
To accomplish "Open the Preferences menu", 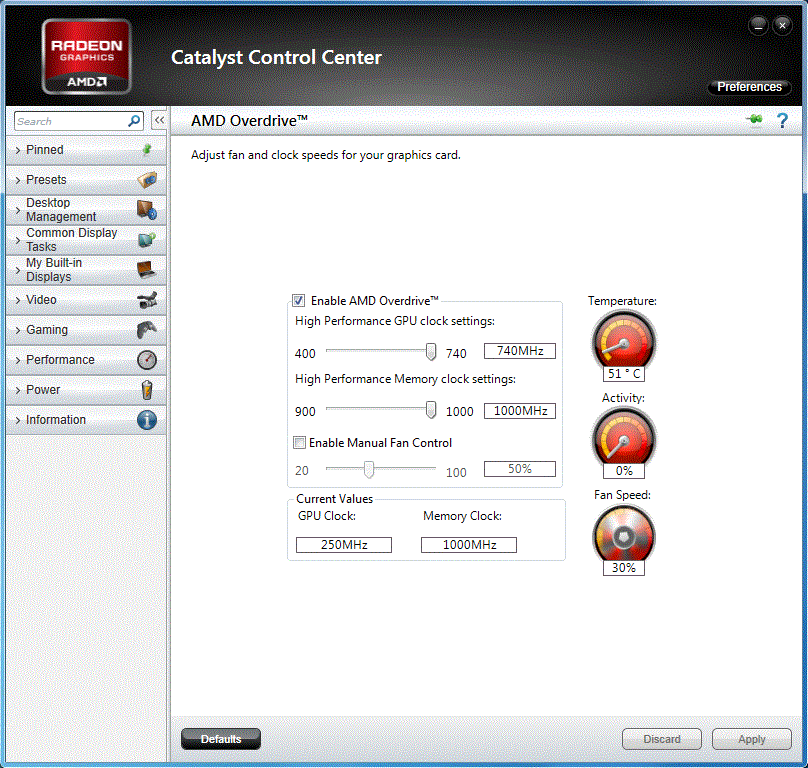I will [x=749, y=87].
